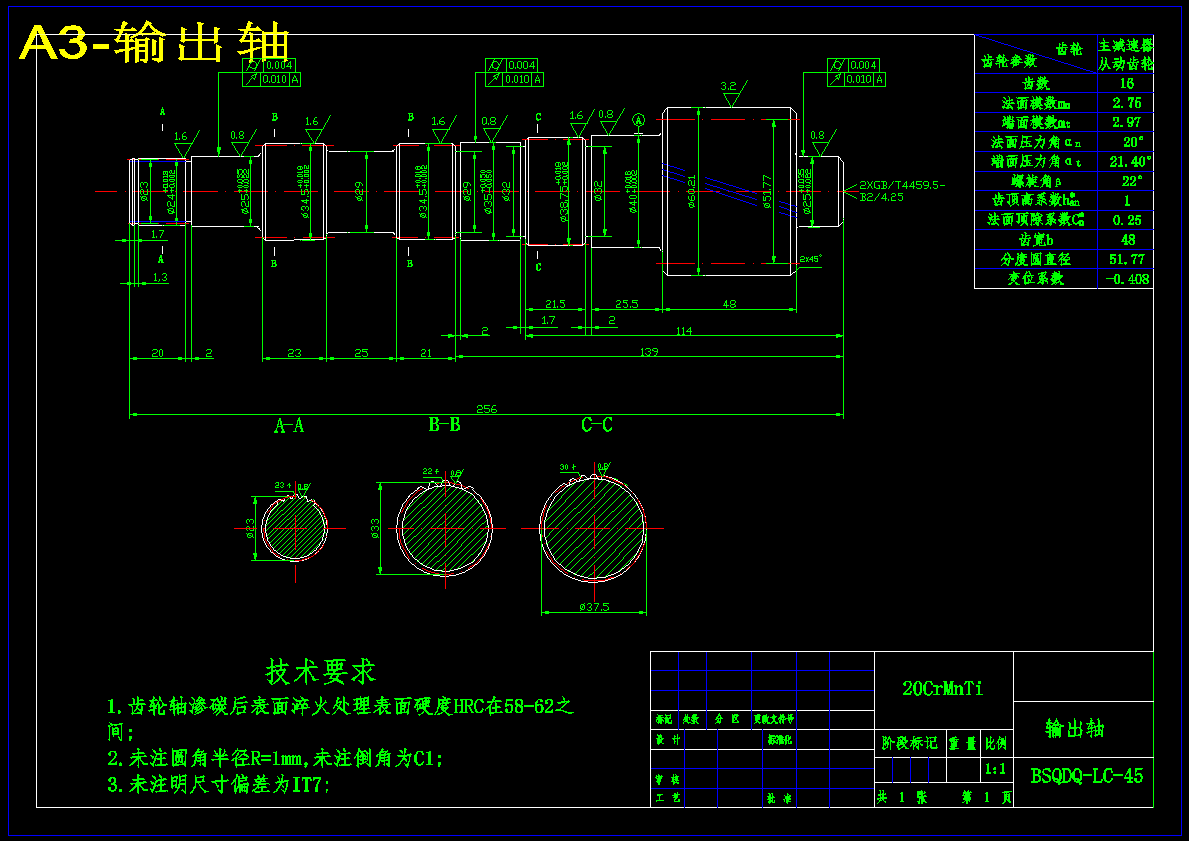
Task: Select the '0.25' clearance coefficient value
Action: [1128, 220]
